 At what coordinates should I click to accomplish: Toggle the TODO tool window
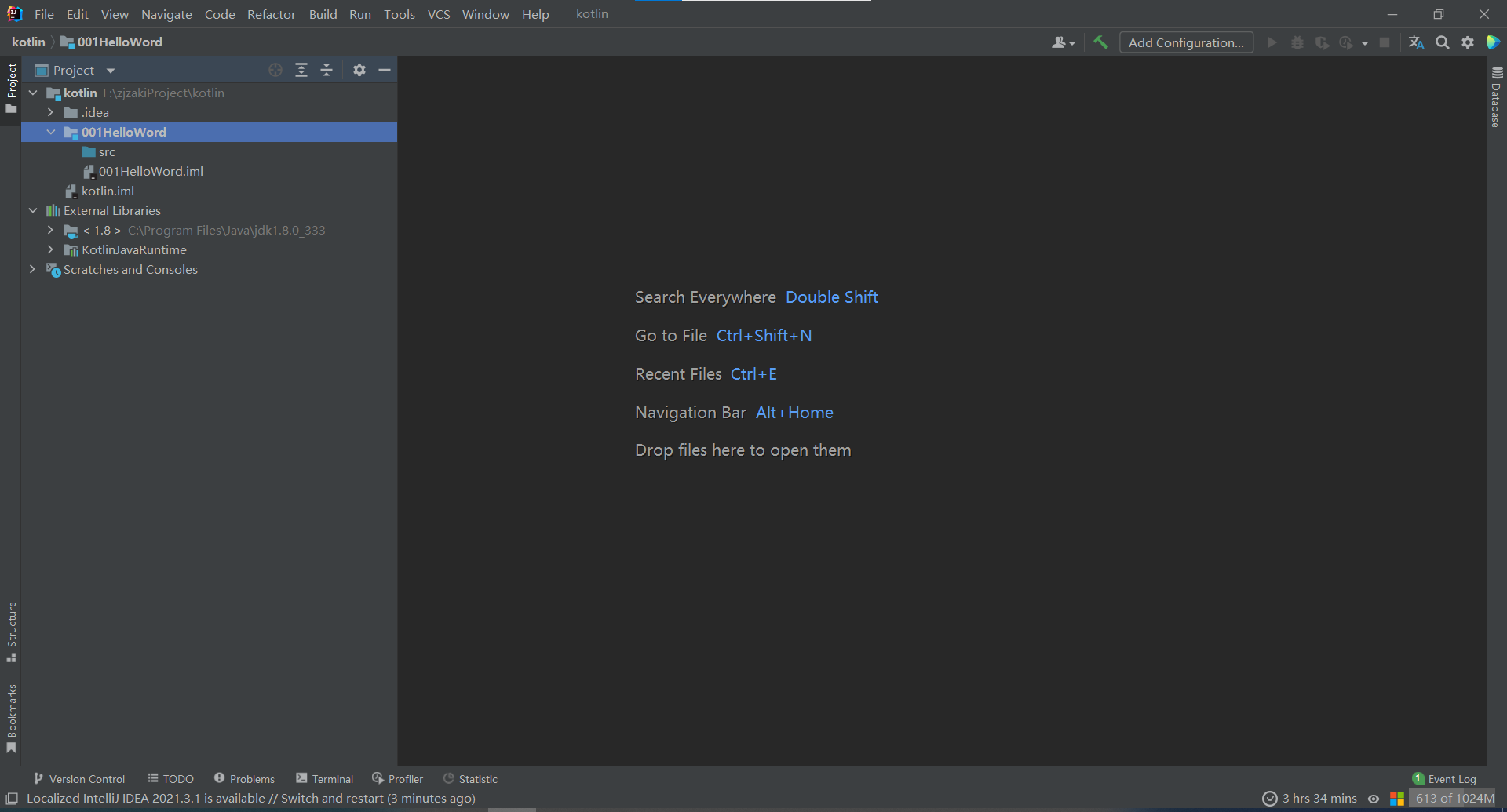click(170, 779)
